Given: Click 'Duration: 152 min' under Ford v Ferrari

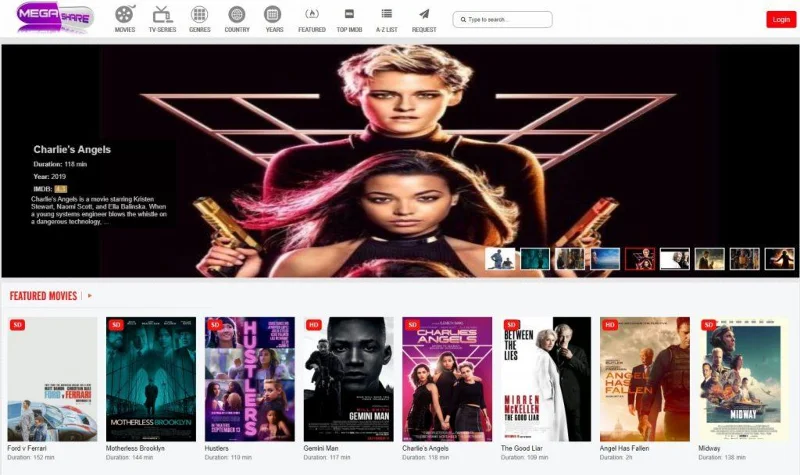Looking at the screenshot, I should (31, 458).
